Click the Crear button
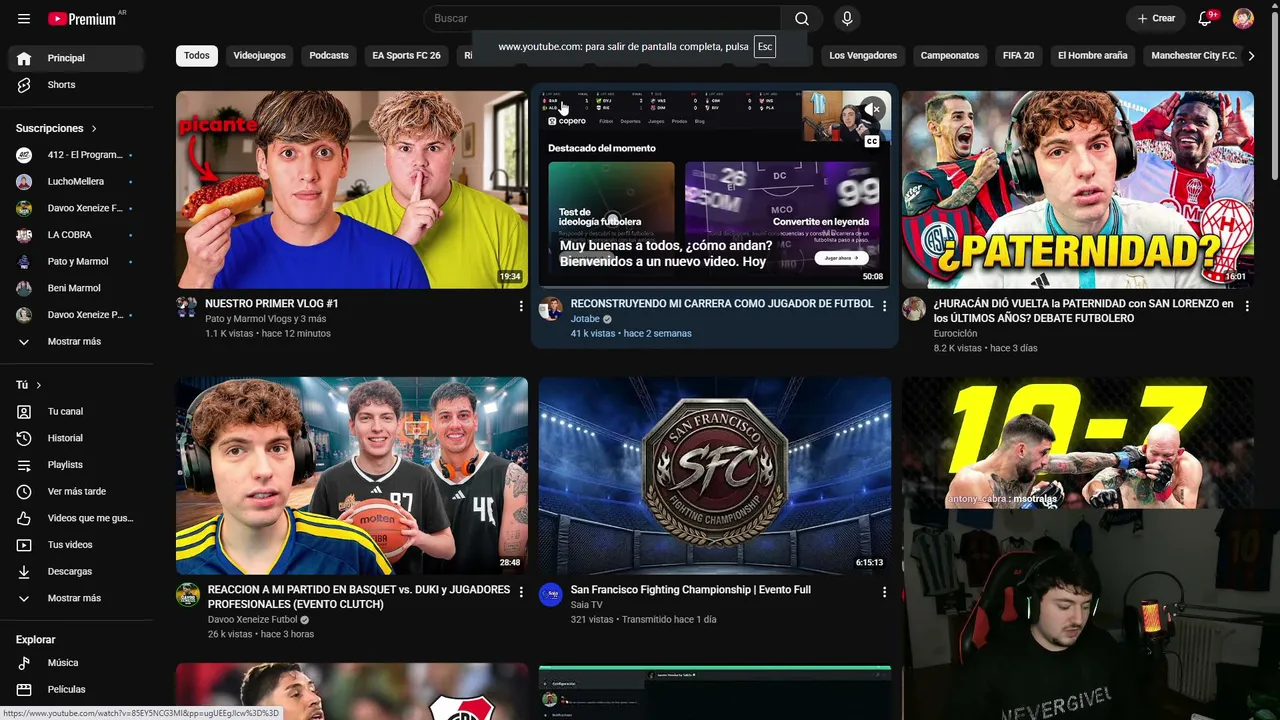This screenshot has height=720, width=1280. point(1156,19)
